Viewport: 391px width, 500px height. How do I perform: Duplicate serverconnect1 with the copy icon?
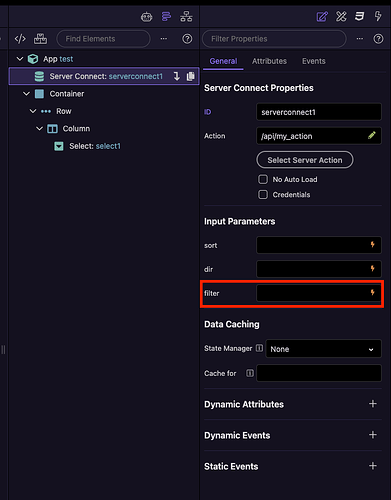191,76
